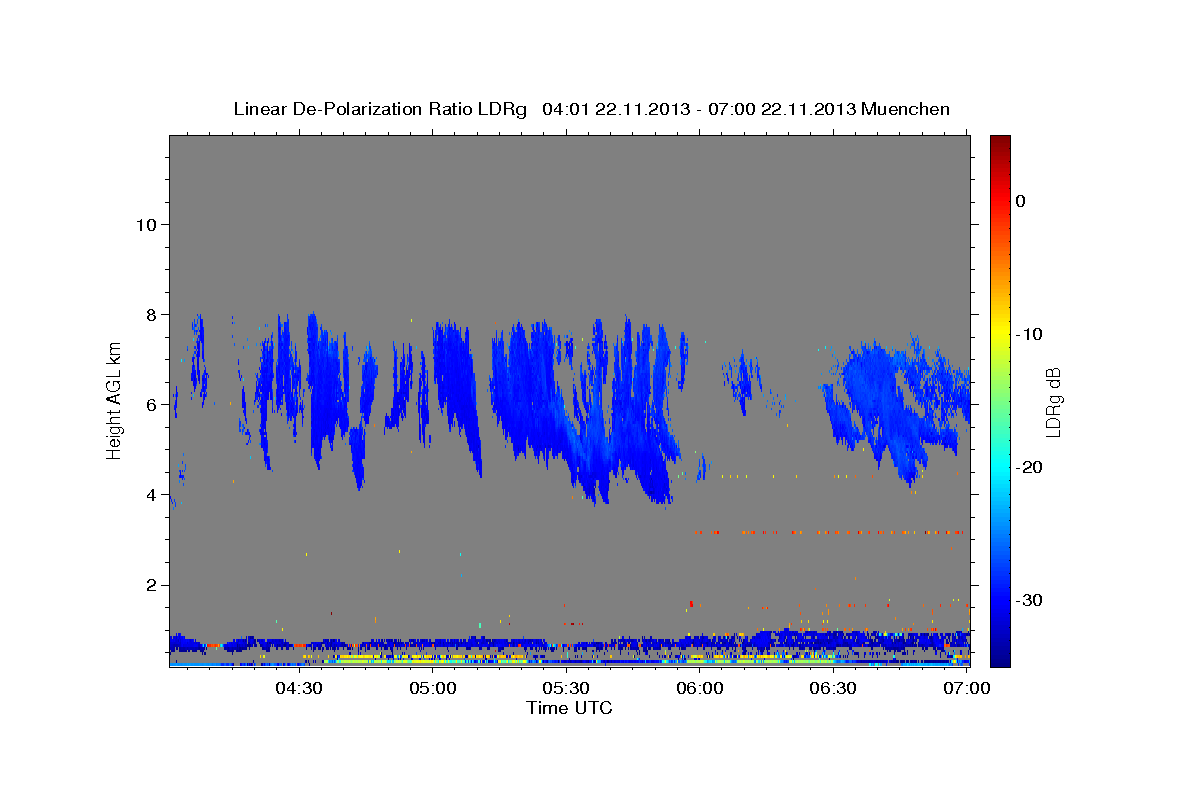The image size is (1200, 800).
Task: Click the height tick label 6
Action: tap(152, 405)
